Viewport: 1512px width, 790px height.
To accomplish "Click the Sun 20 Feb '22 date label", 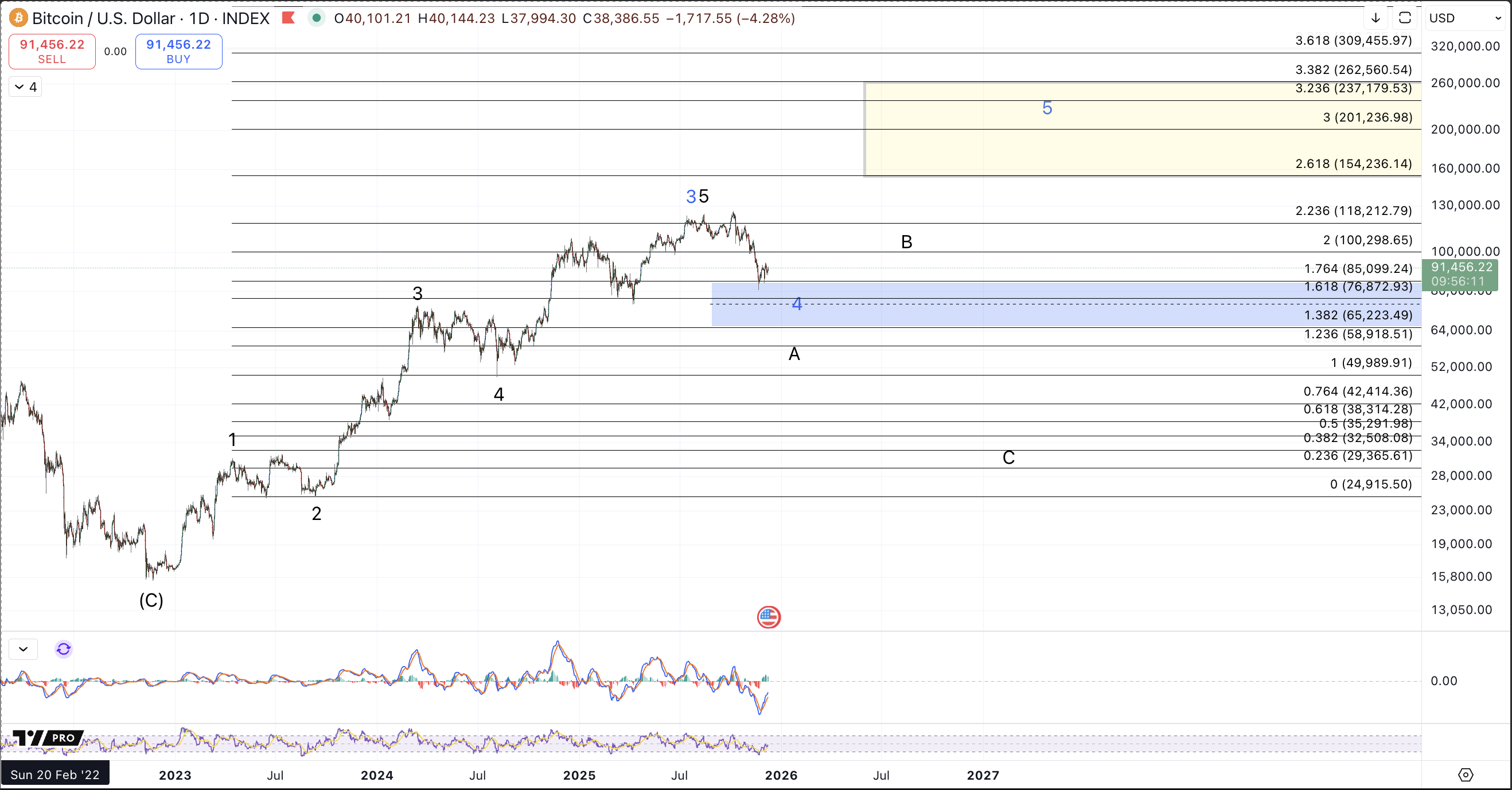I will [x=54, y=775].
